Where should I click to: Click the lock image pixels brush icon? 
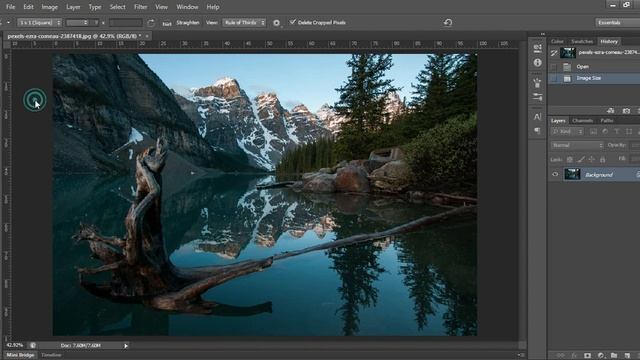pos(581,159)
